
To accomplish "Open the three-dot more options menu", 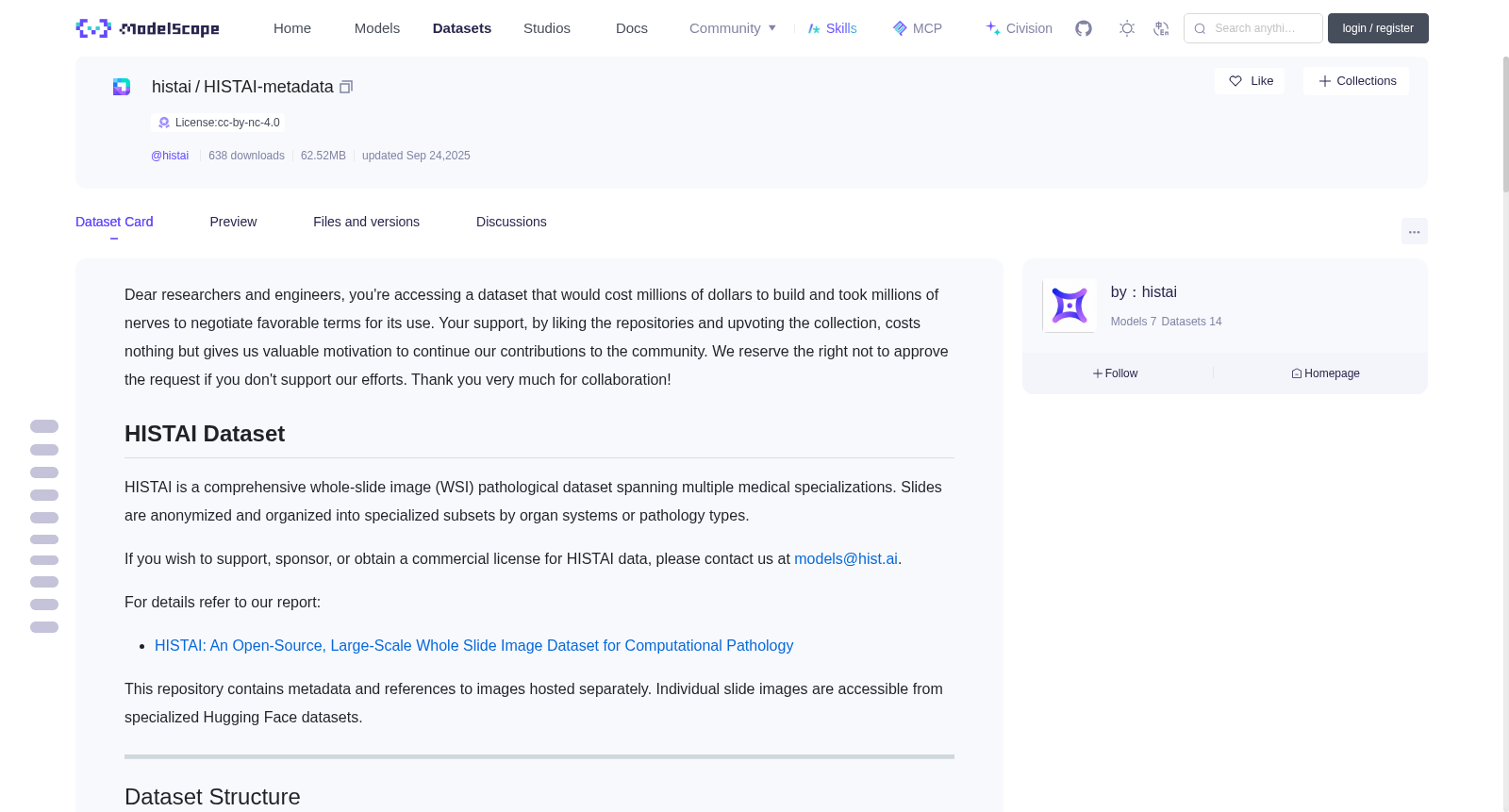I will point(1414,231).
